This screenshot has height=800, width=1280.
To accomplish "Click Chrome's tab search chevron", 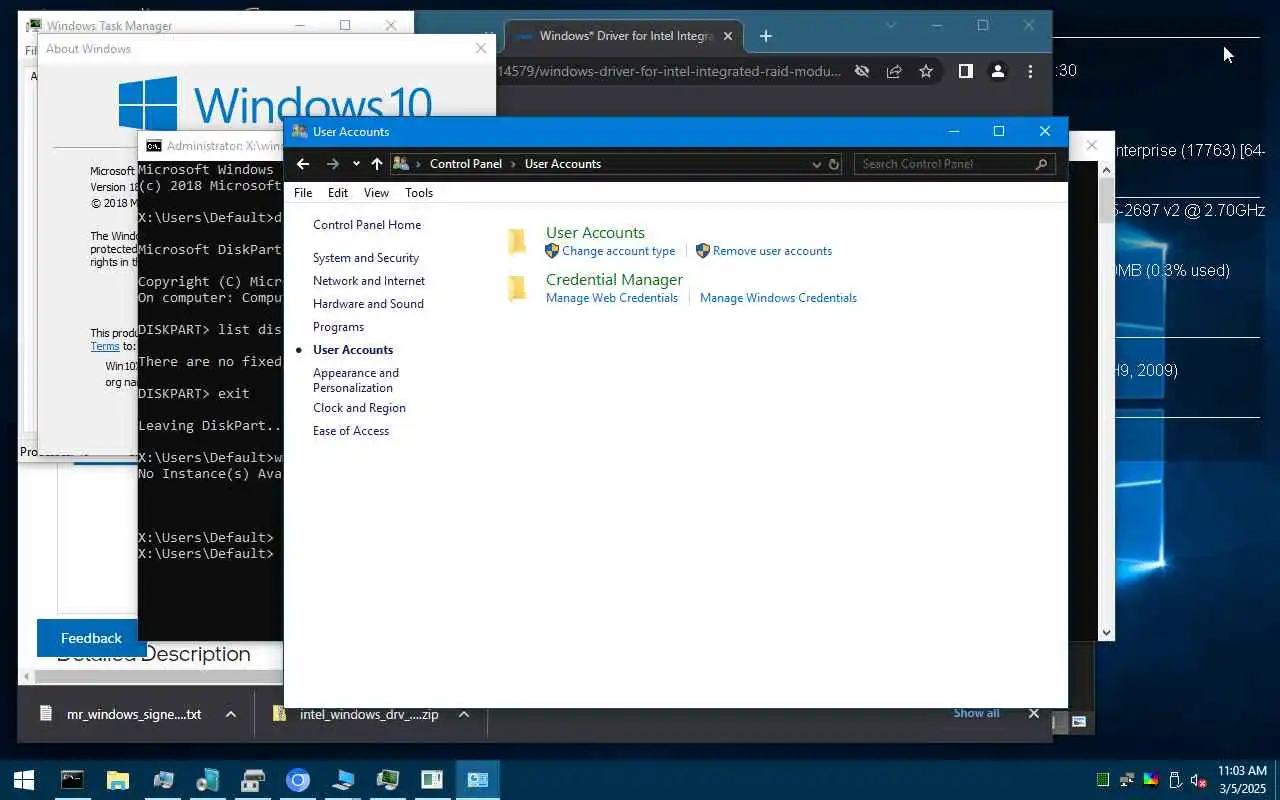I will tap(891, 25).
